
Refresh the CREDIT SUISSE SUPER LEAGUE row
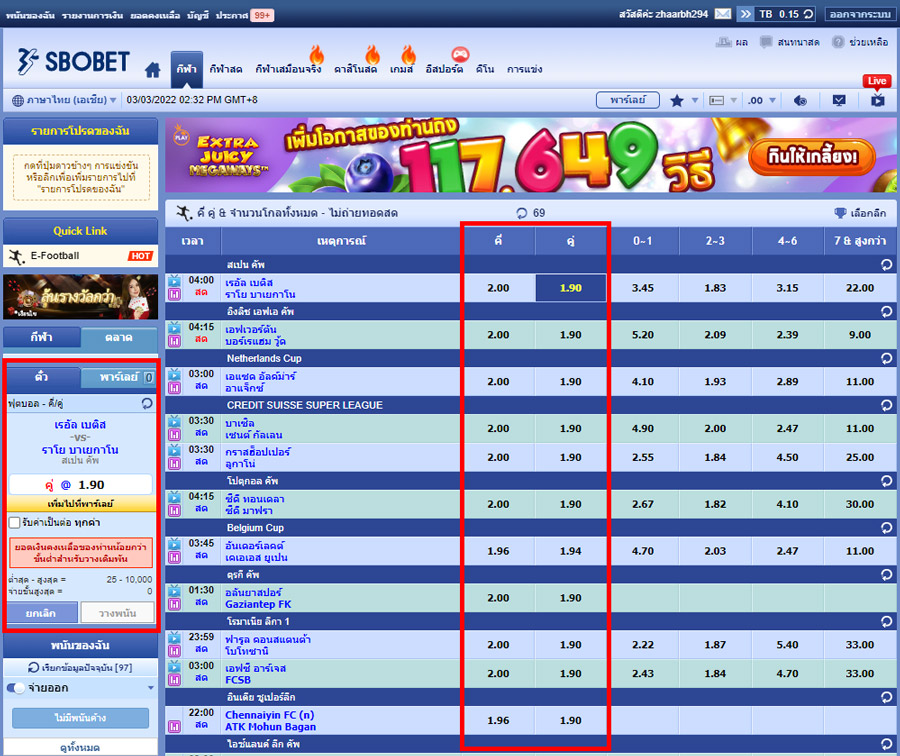point(886,405)
